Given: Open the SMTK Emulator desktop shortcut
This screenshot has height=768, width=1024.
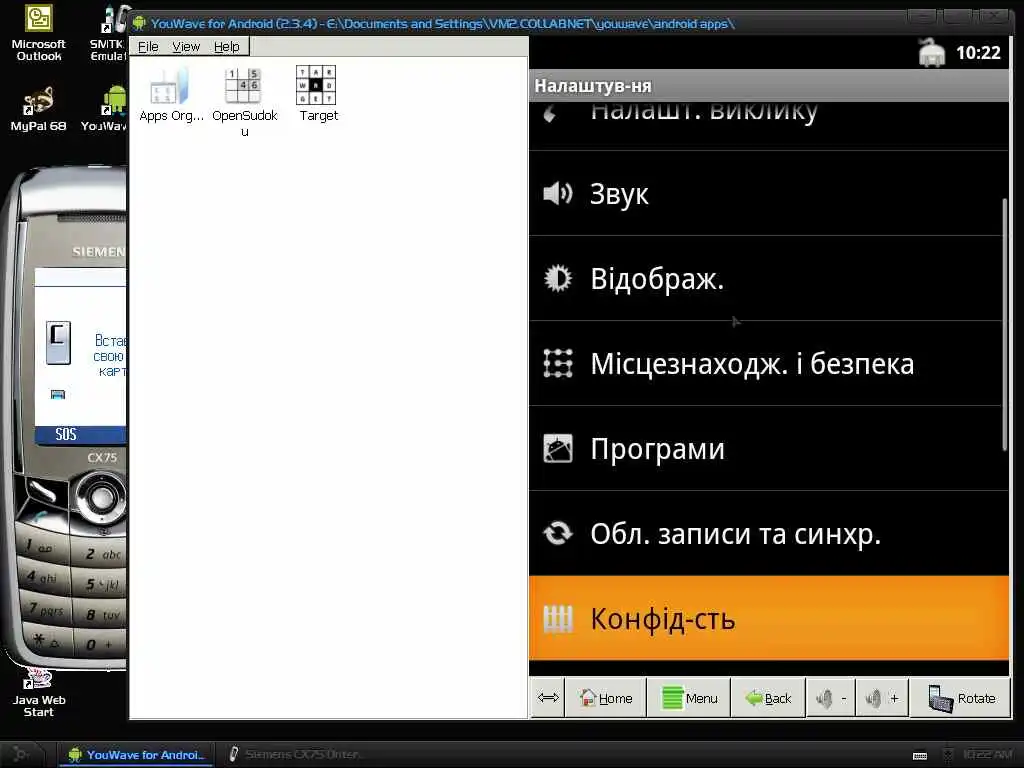Looking at the screenshot, I should [107, 33].
